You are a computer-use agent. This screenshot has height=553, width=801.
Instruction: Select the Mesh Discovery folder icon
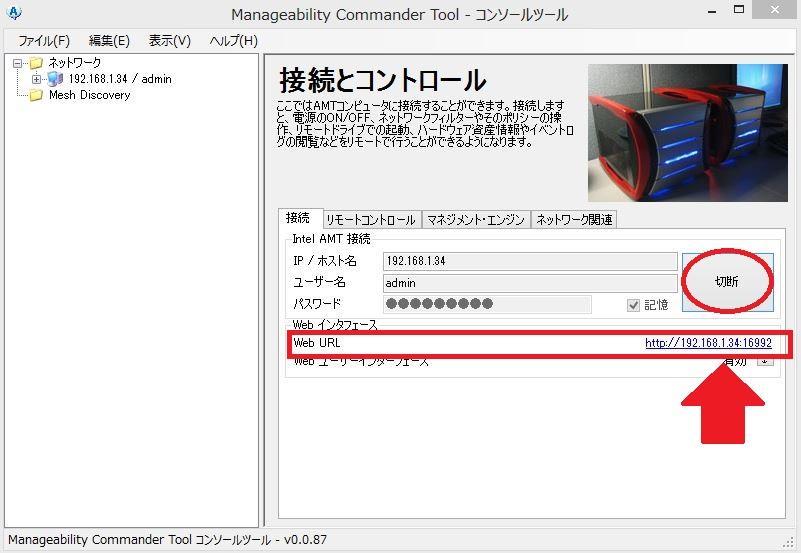[x=36, y=95]
